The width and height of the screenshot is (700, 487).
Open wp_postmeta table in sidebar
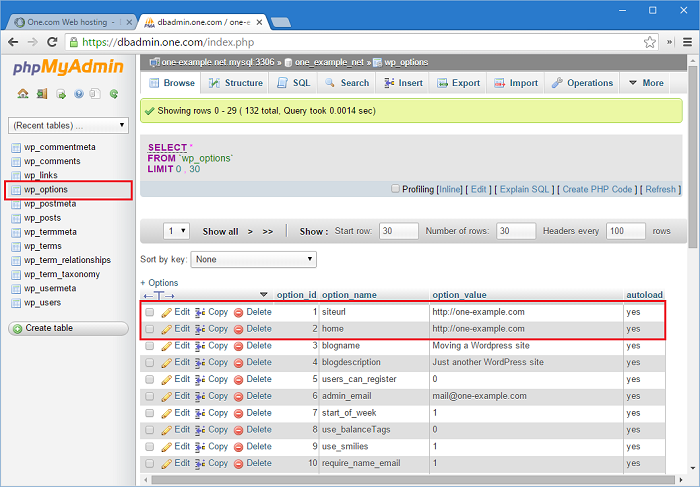(50, 204)
